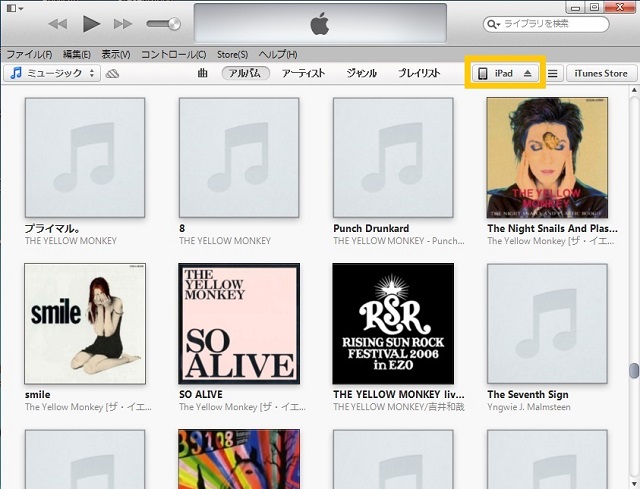Click the iCloud status icon
The image size is (640, 489).
(x=112, y=74)
